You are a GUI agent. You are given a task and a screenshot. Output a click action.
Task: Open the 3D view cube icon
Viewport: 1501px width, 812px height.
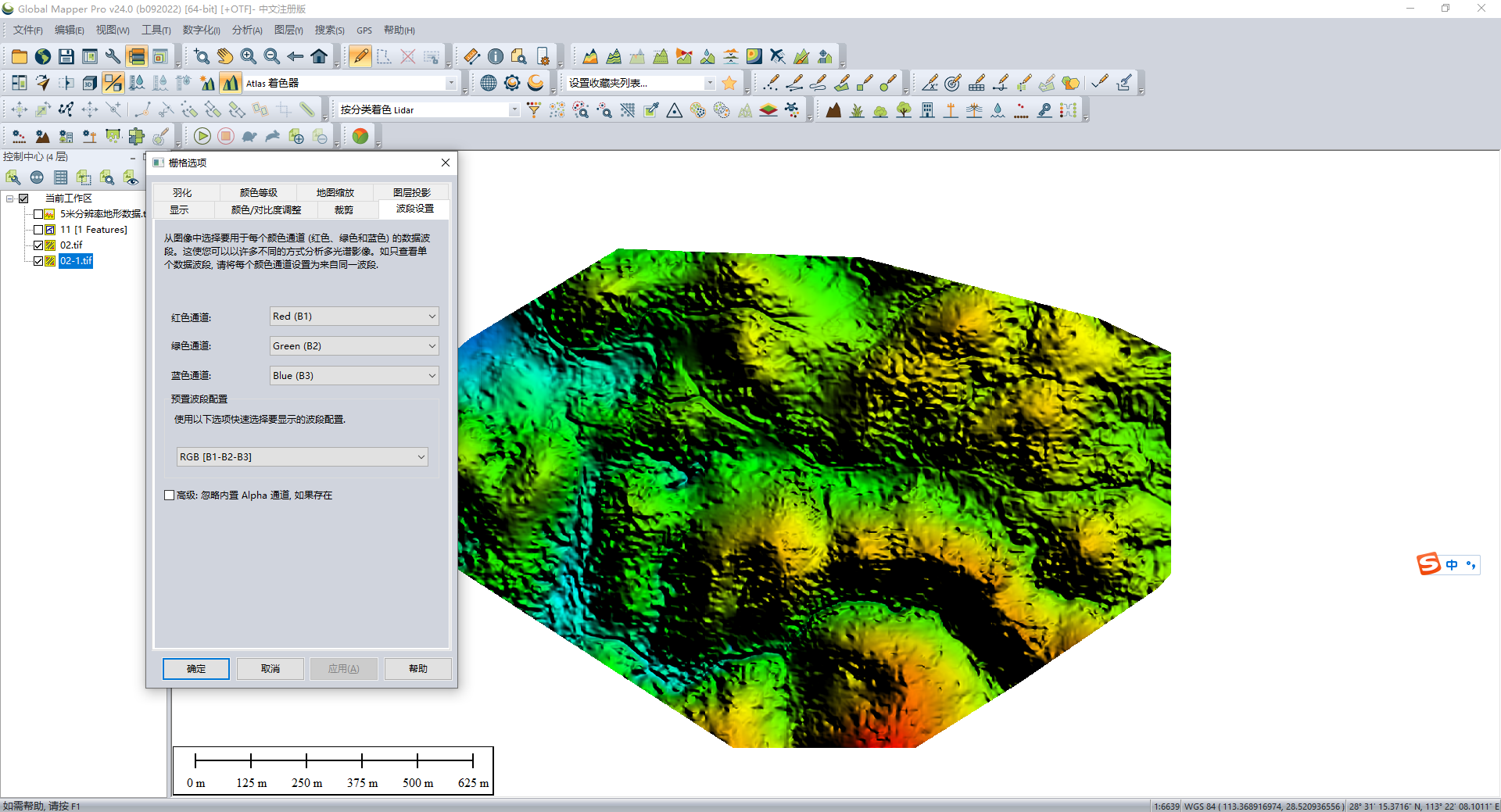tap(90, 83)
